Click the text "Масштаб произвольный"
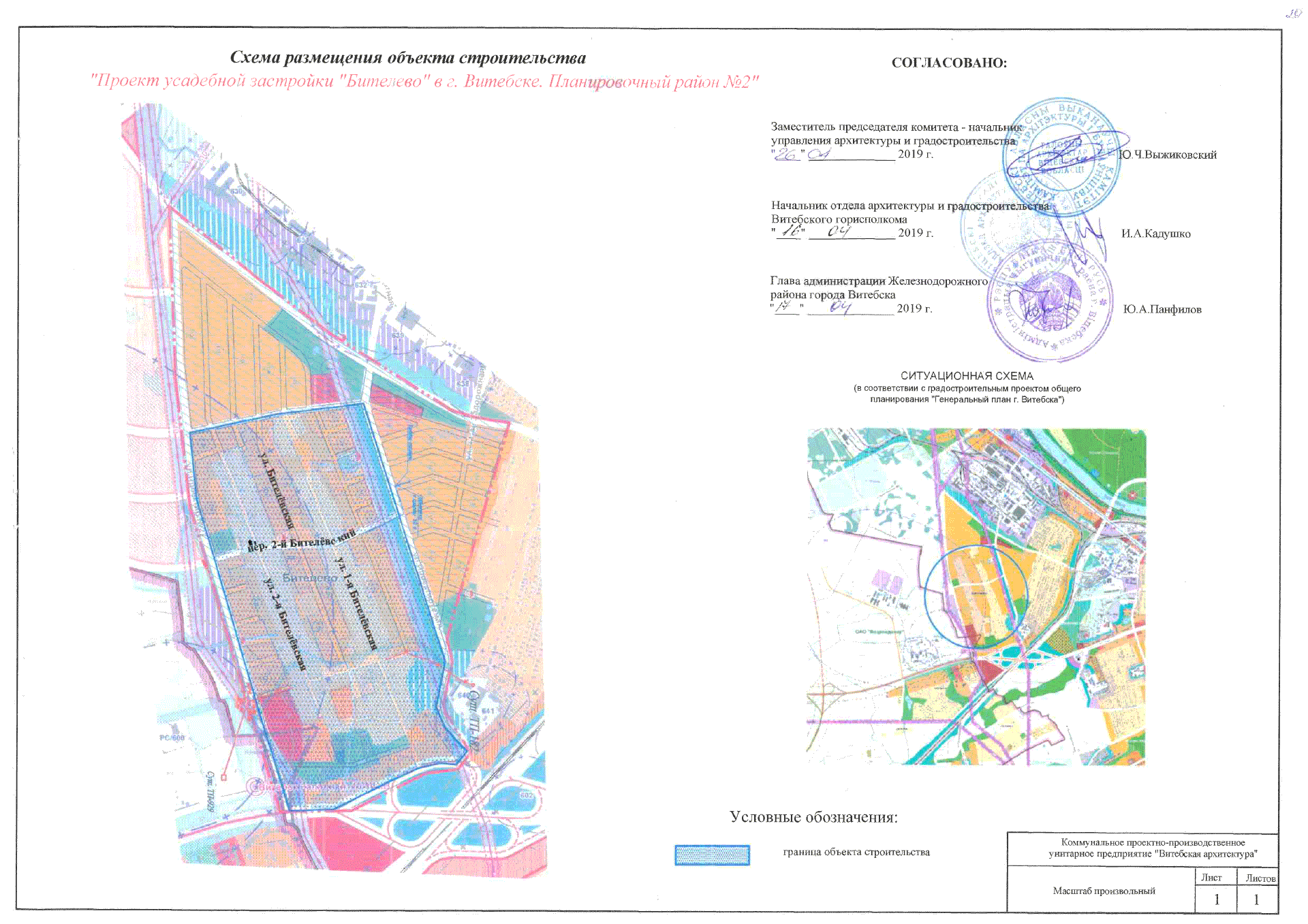 pos(1104,891)
